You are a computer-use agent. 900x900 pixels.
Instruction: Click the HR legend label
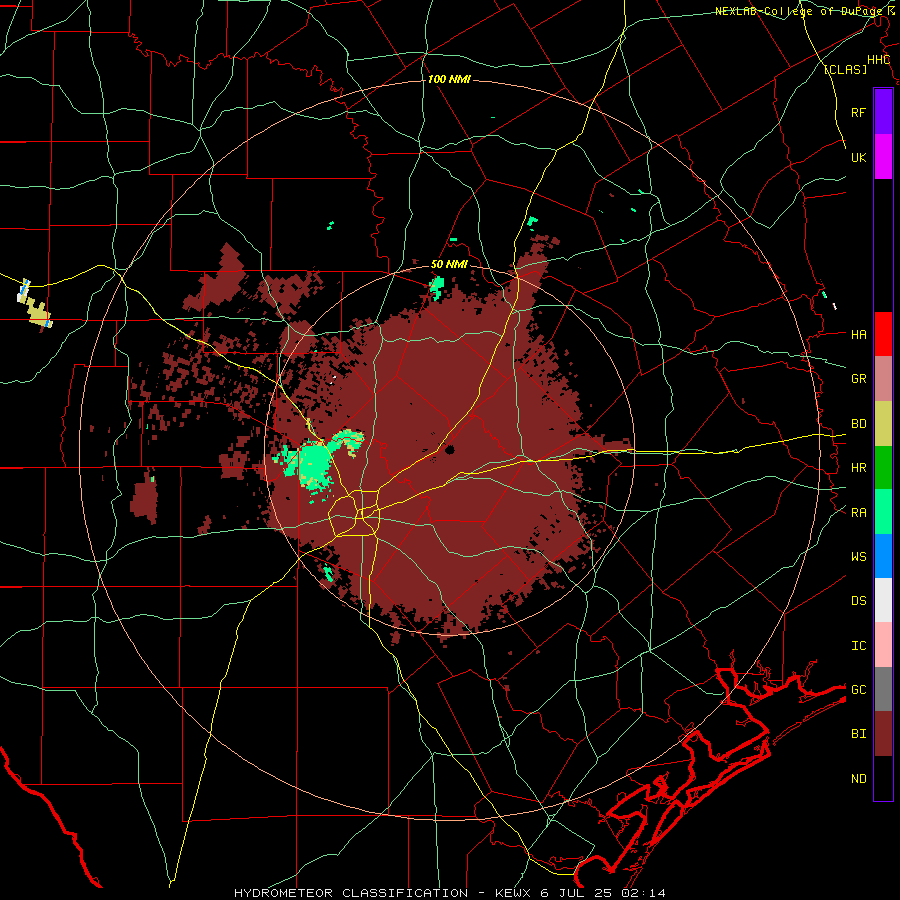[x=858, y=468]
